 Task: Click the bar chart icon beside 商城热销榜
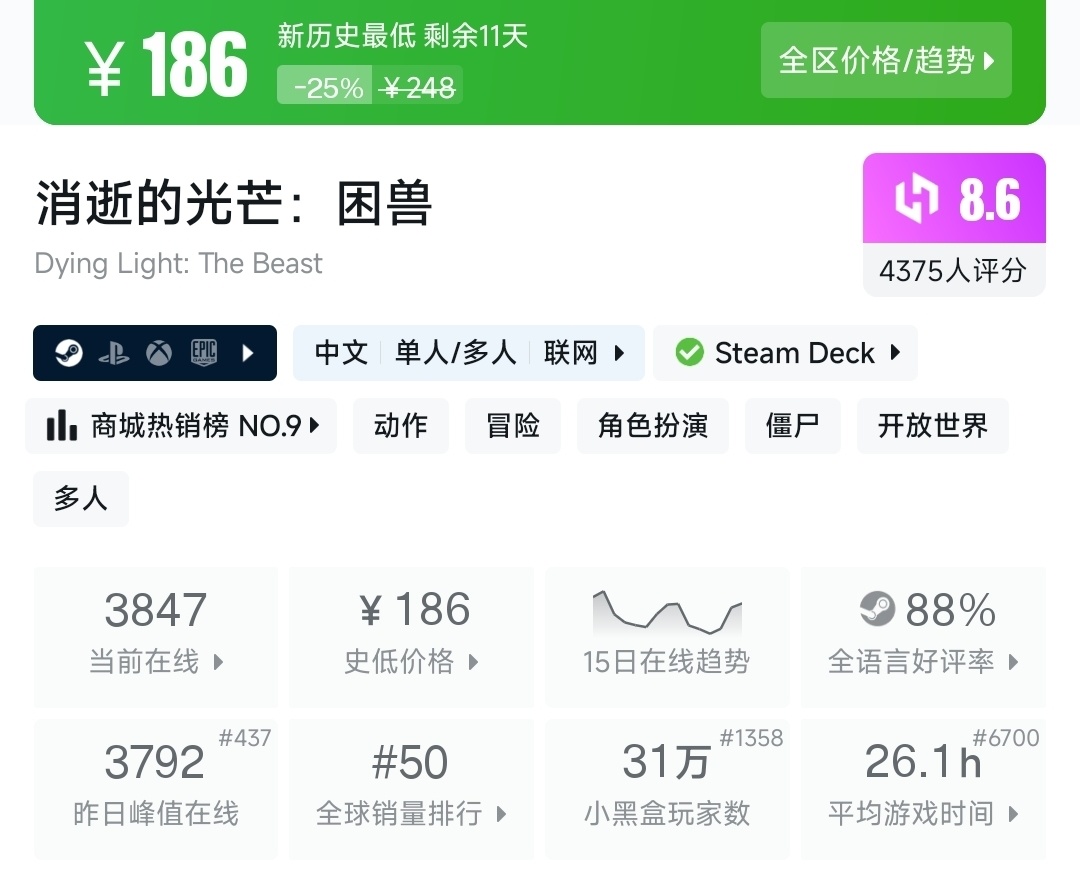click(x=62, y=426)
